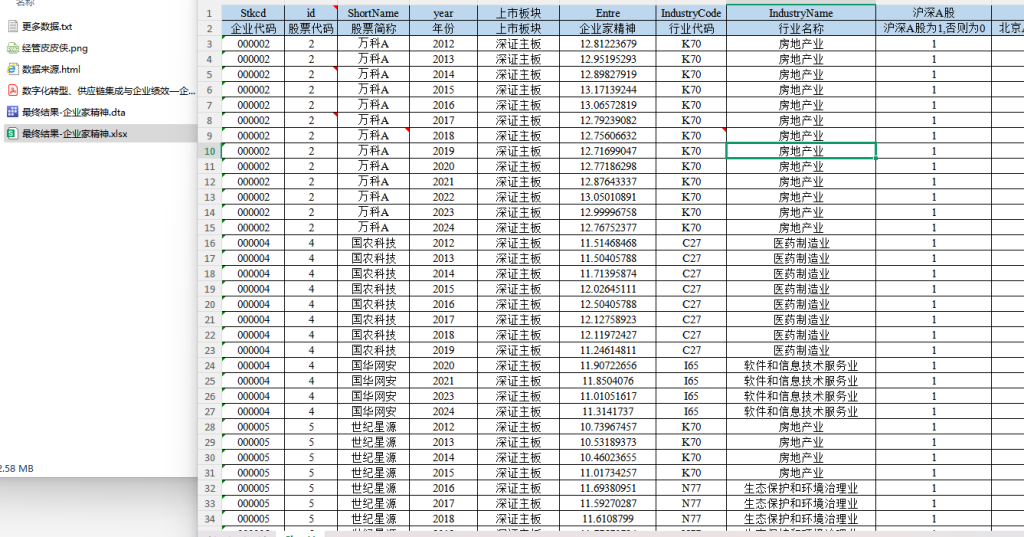Click the cell containing 11.90722656
Image resolution: width=1024 pixels, height=537 pixels.
[x=608, y=366]
